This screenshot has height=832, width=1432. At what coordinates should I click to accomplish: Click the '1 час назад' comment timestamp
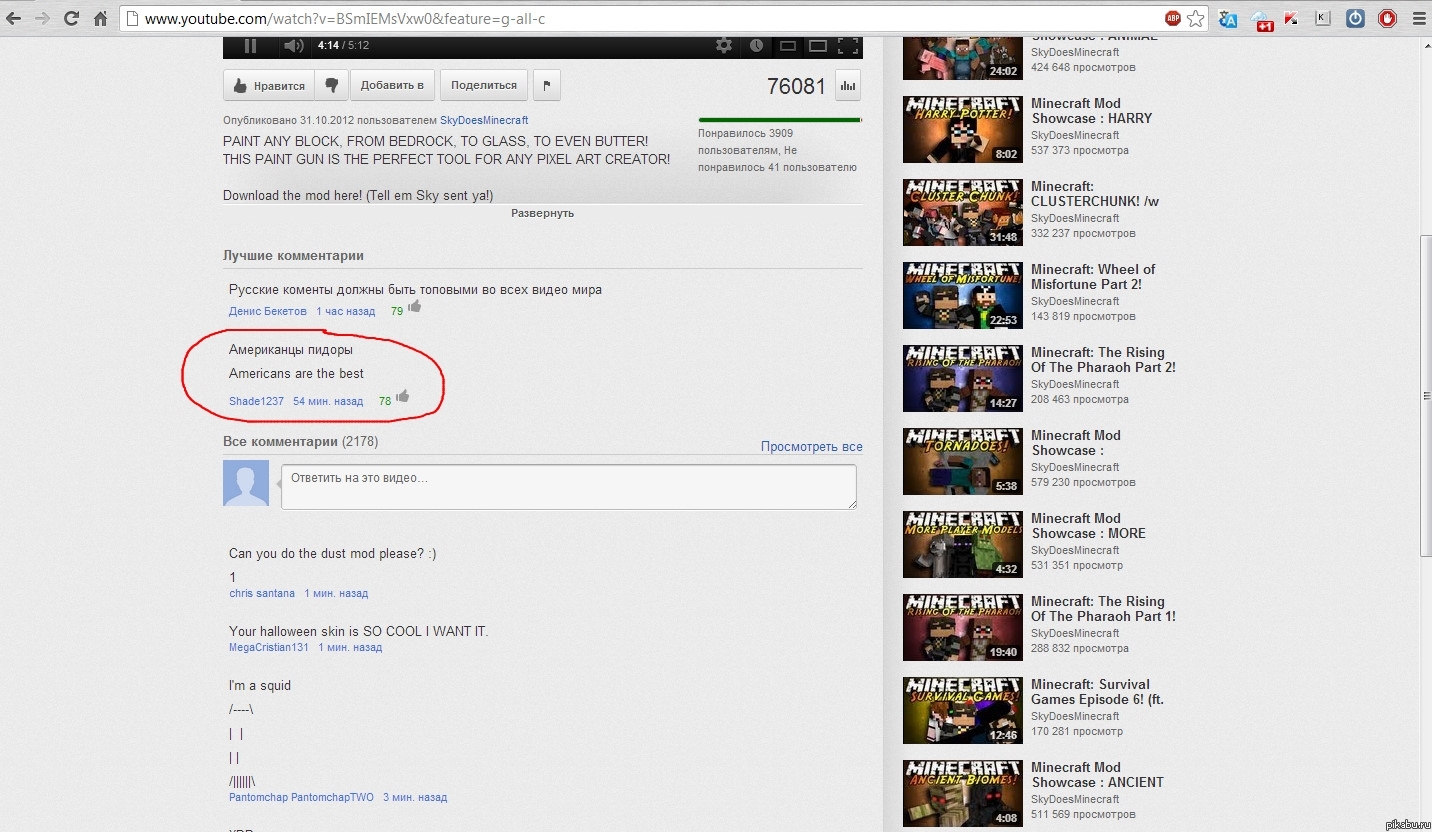(x=346, y=311)
